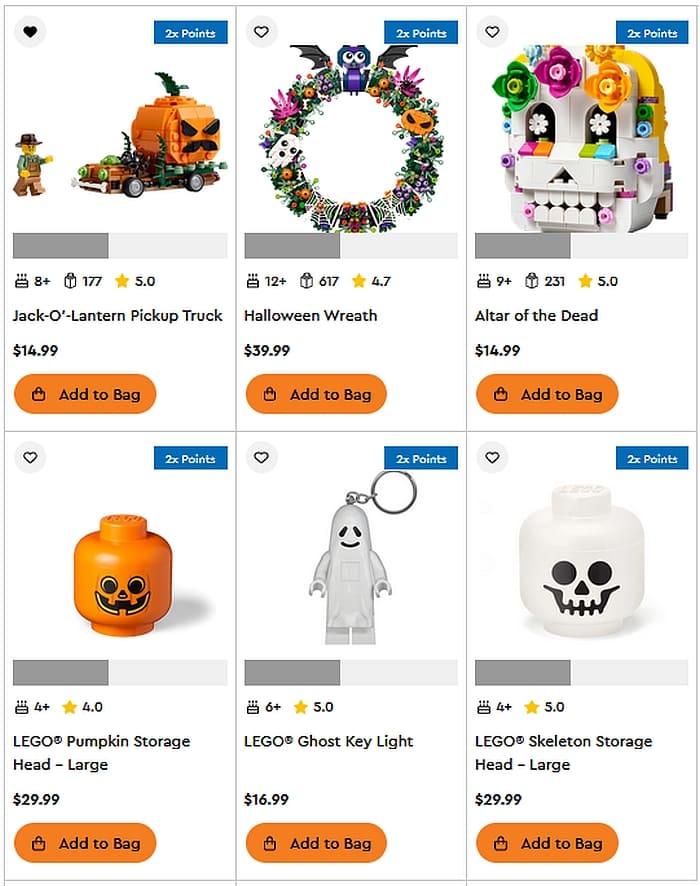Open the Altar of the Dead product title

click(536, 315)
